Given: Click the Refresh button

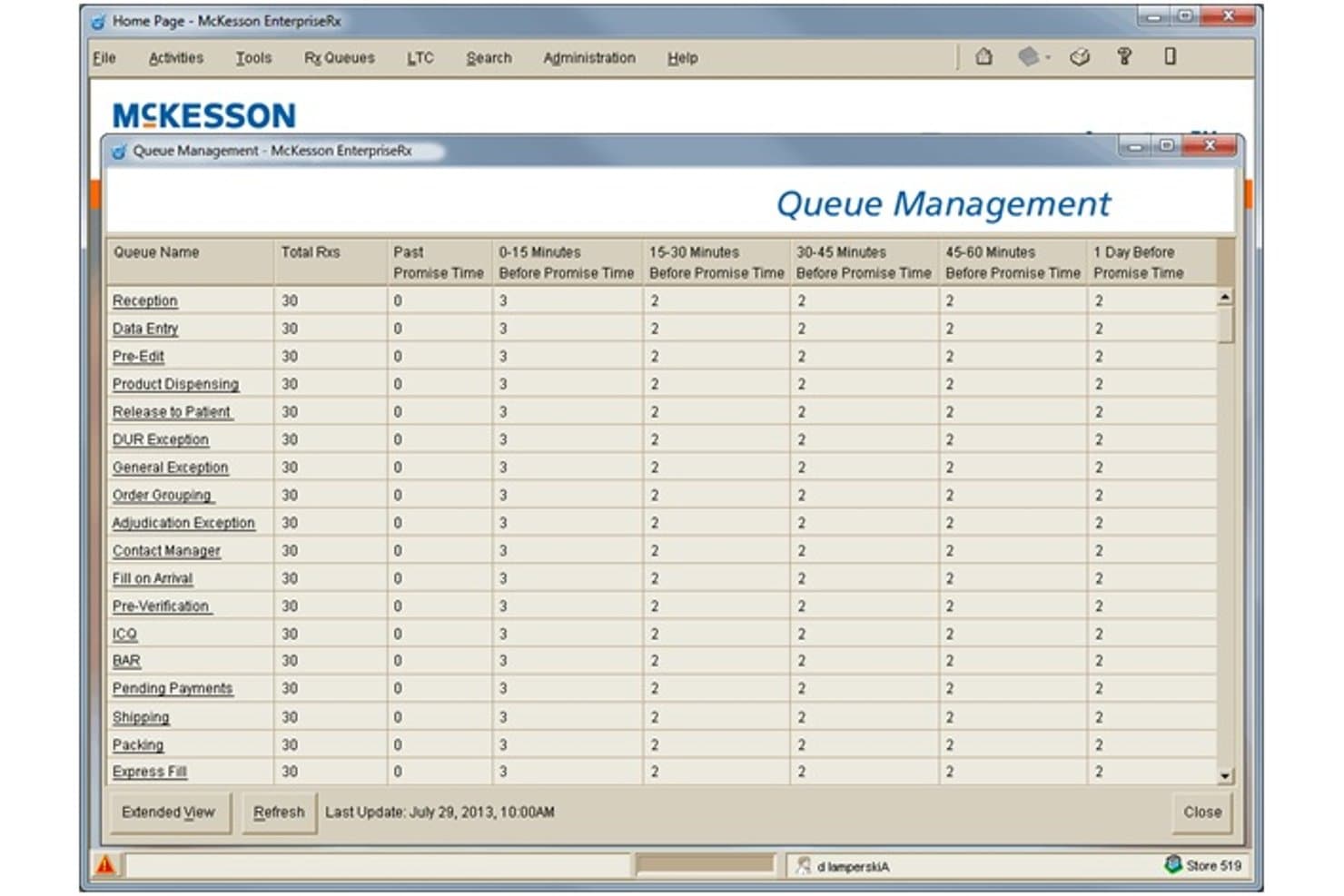Looking at the screenshot, I should [x=279, y=812].
